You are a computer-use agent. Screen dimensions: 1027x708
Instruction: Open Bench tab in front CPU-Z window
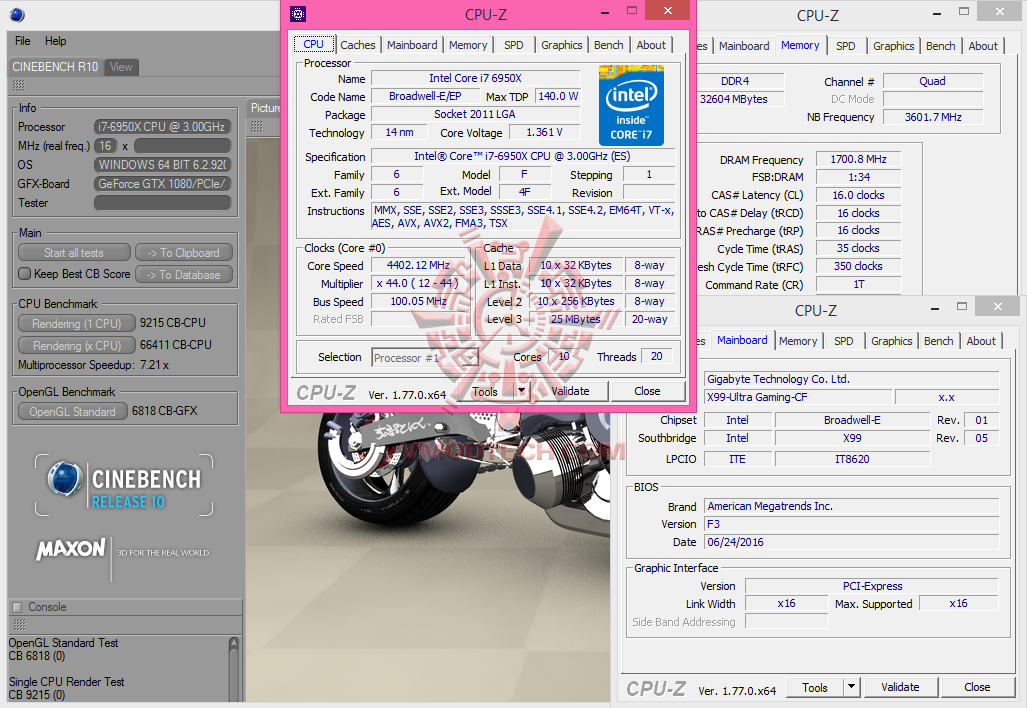point(609,45)
